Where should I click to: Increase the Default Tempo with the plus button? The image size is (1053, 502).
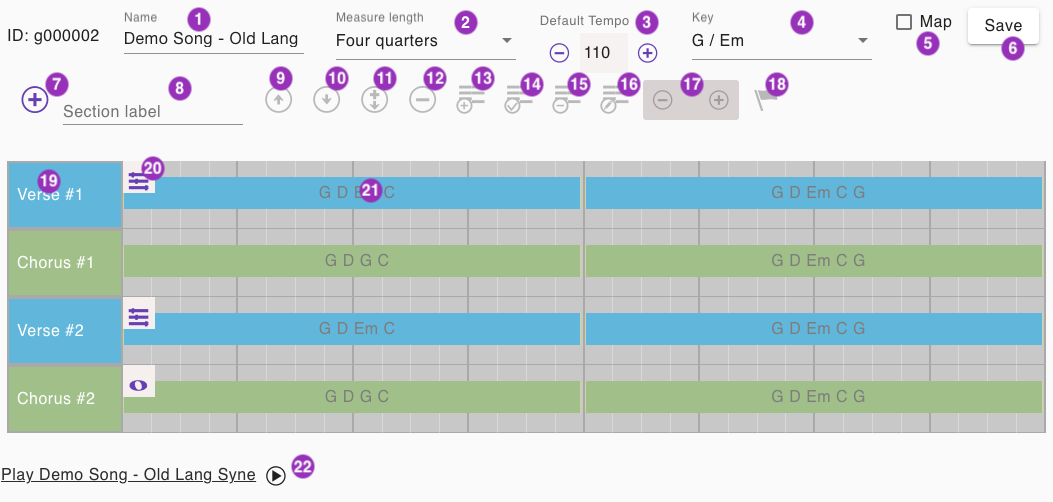click(648, 53)
